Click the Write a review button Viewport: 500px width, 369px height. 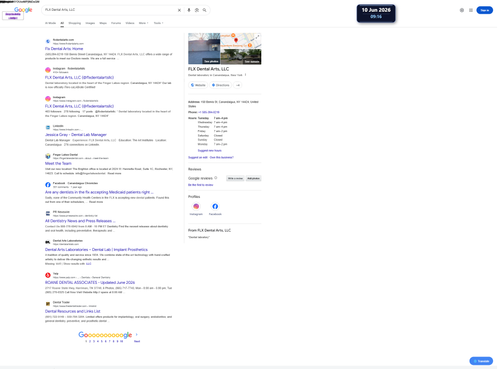pos(235,178)
